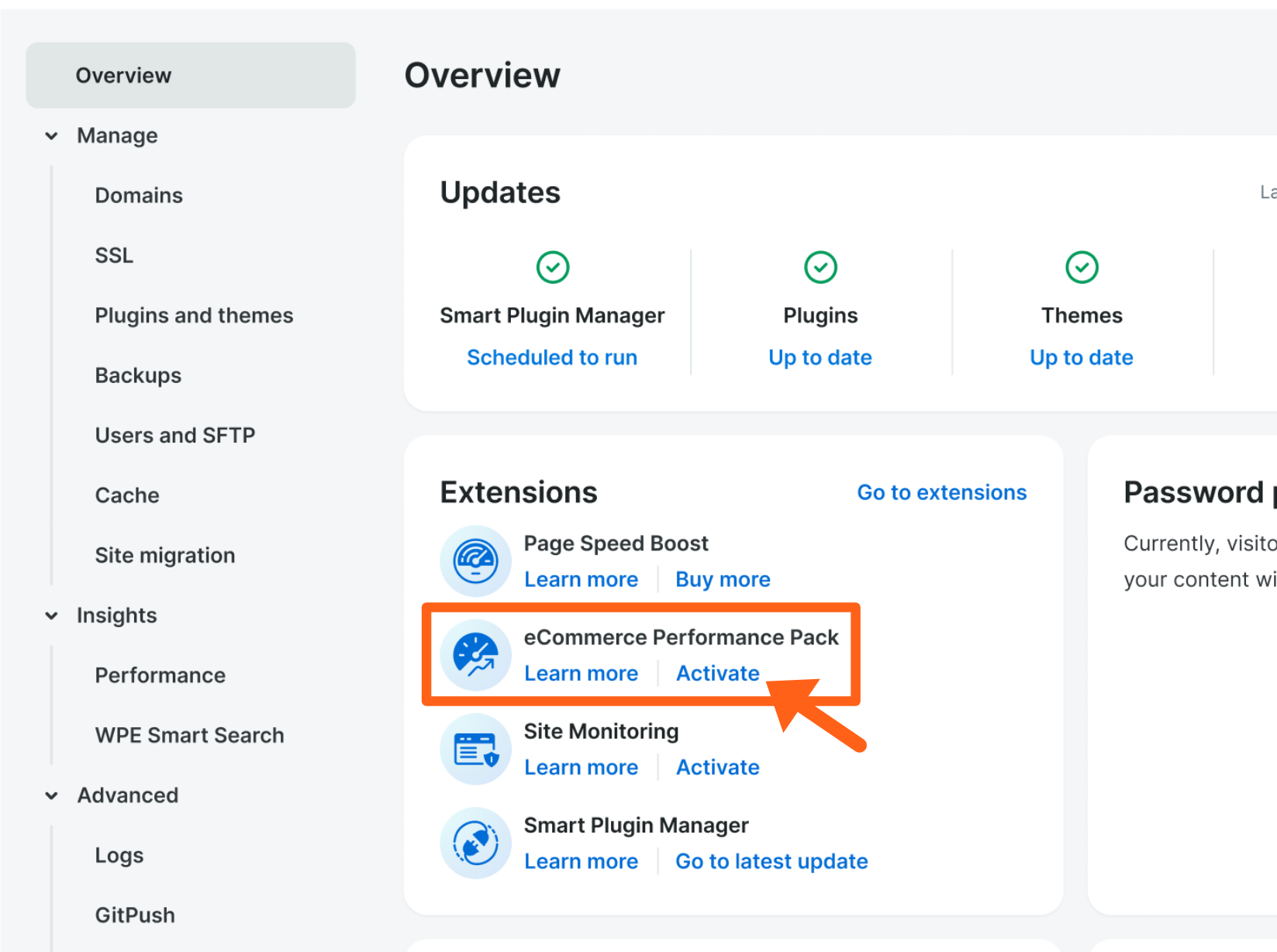
Task: Click the eCommerce Performance Pack speedometer icon
Action: pos(475,655)
